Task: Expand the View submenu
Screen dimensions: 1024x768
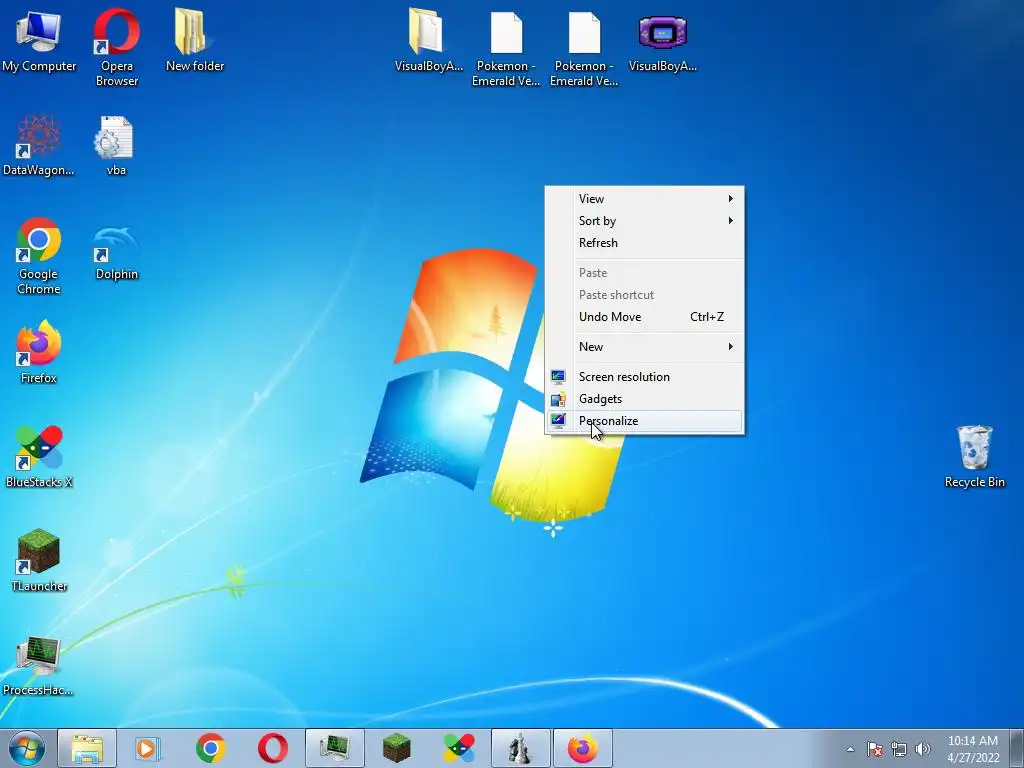Action: point(645,199)
